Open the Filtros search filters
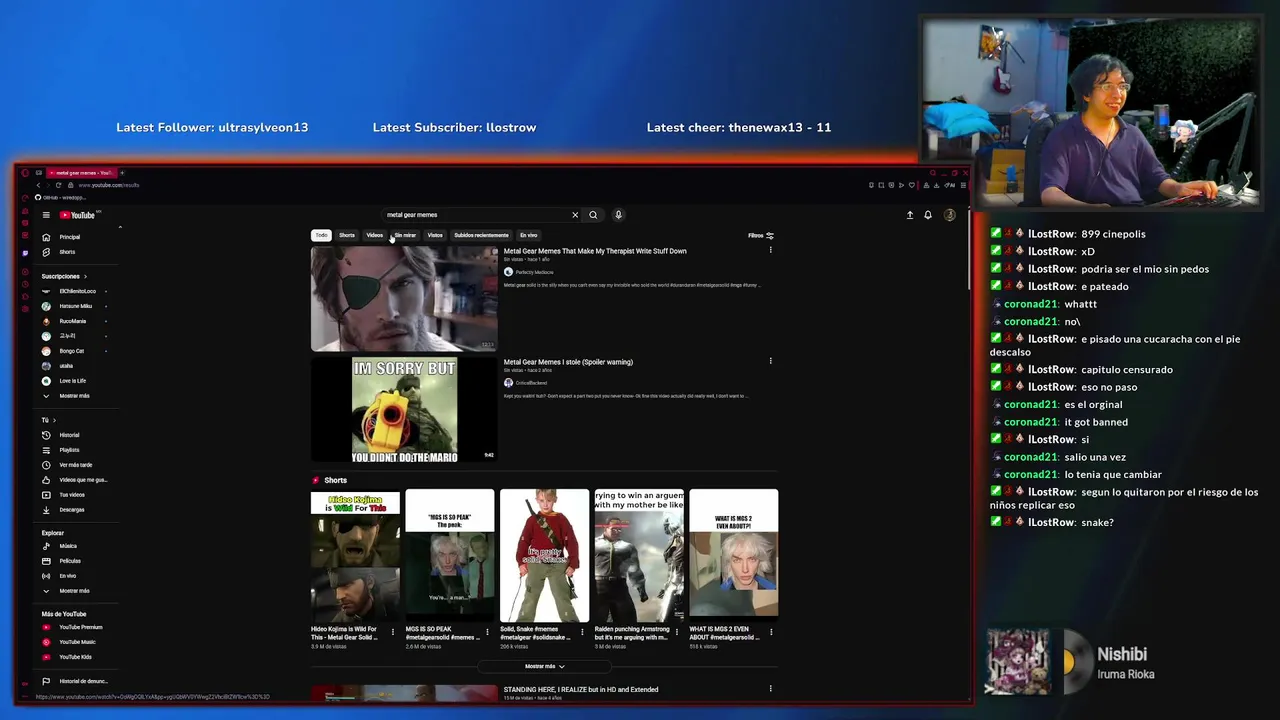The height and width of the screenshot is (720, 1280). (x=761, y=236)
